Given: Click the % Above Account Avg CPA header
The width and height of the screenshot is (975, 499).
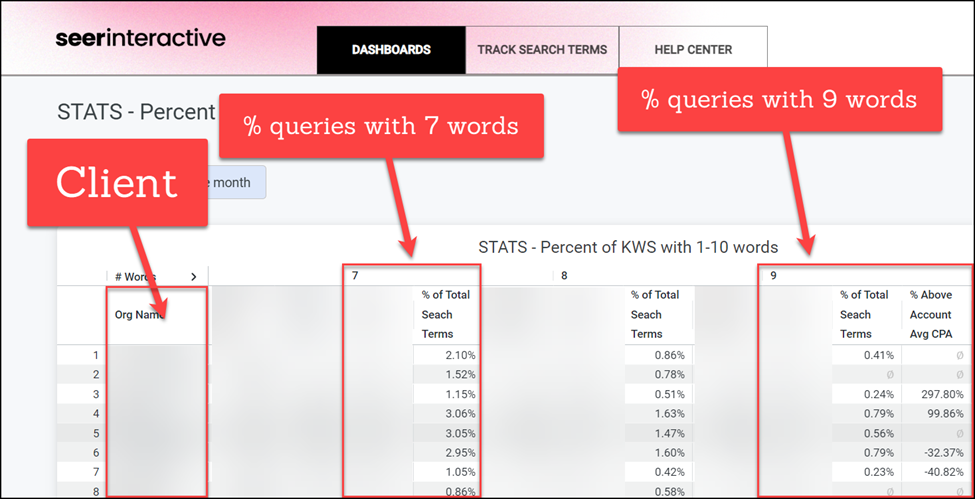Looking at the screenshot, I should pos(936,314).
